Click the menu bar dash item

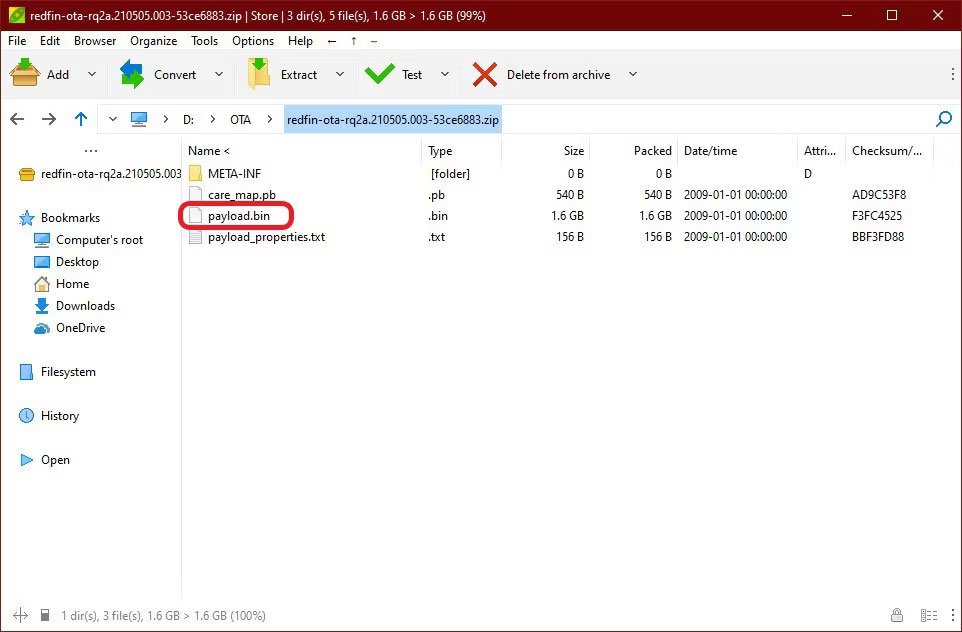coord(374,41)
